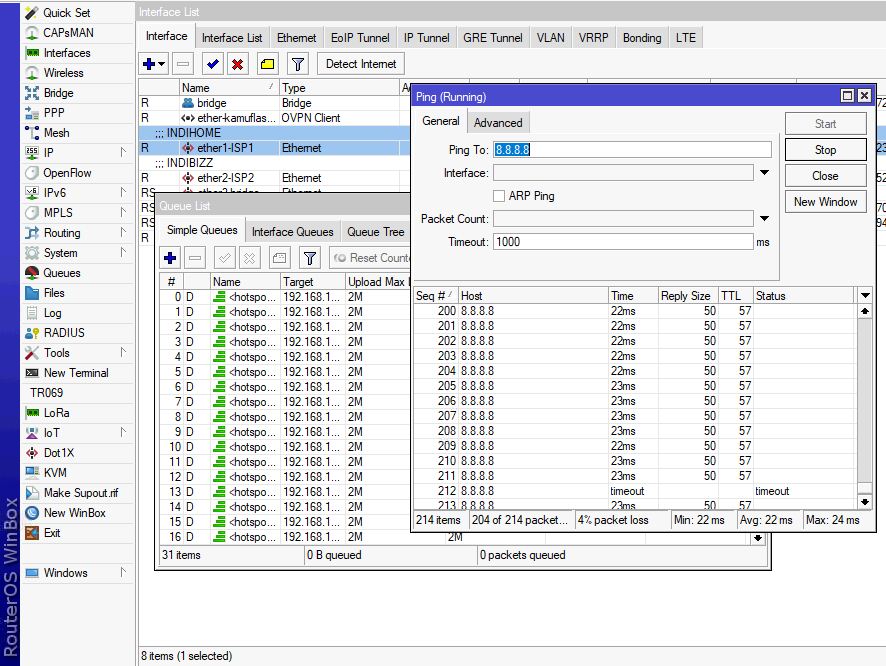The height and width of the screenshot is (666, 886).
Task: Add comment with yellow note icon in Interface List
Action: coord(268,64)
